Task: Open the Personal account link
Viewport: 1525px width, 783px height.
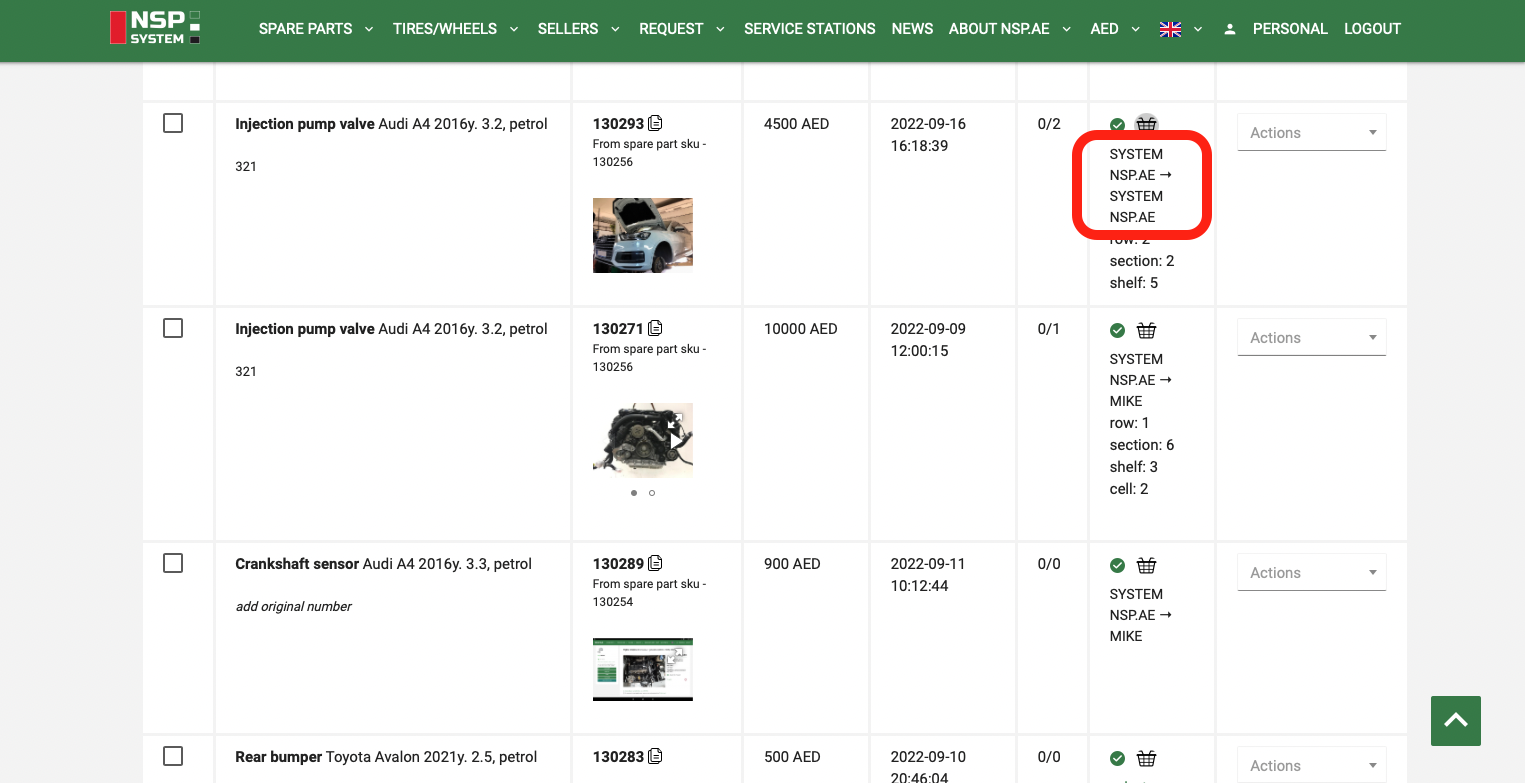Action: click(x=1289, y=29)
